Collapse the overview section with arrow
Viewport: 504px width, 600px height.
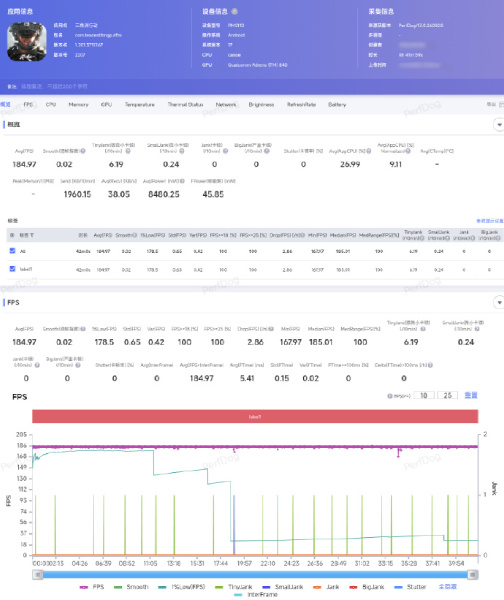(x=499, y=125)
